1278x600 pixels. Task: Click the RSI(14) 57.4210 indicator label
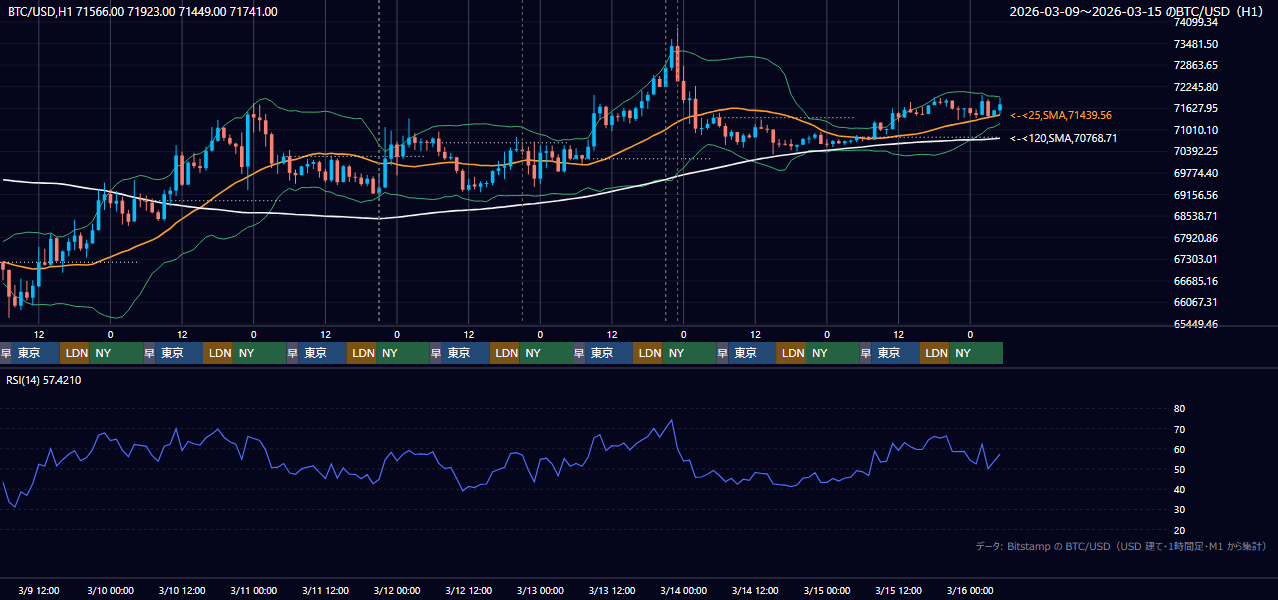point(45,380)
